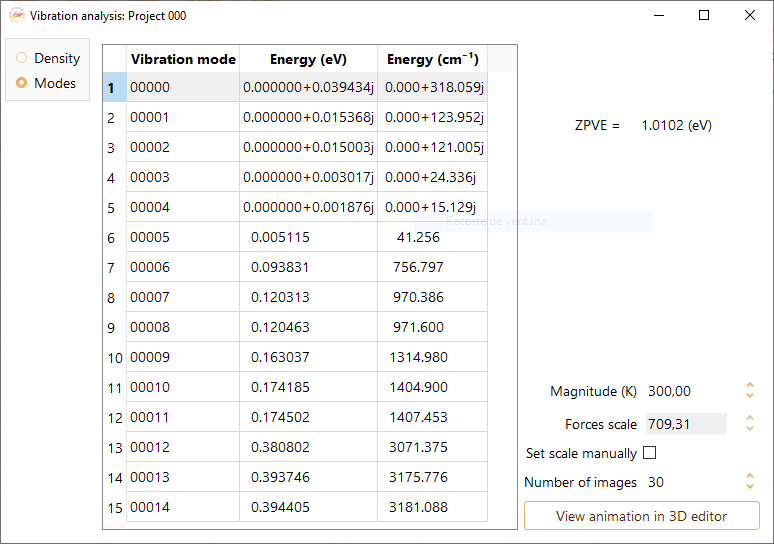Click energy cell 0.093831
The image size is (774, 544).
pos(309,267)
